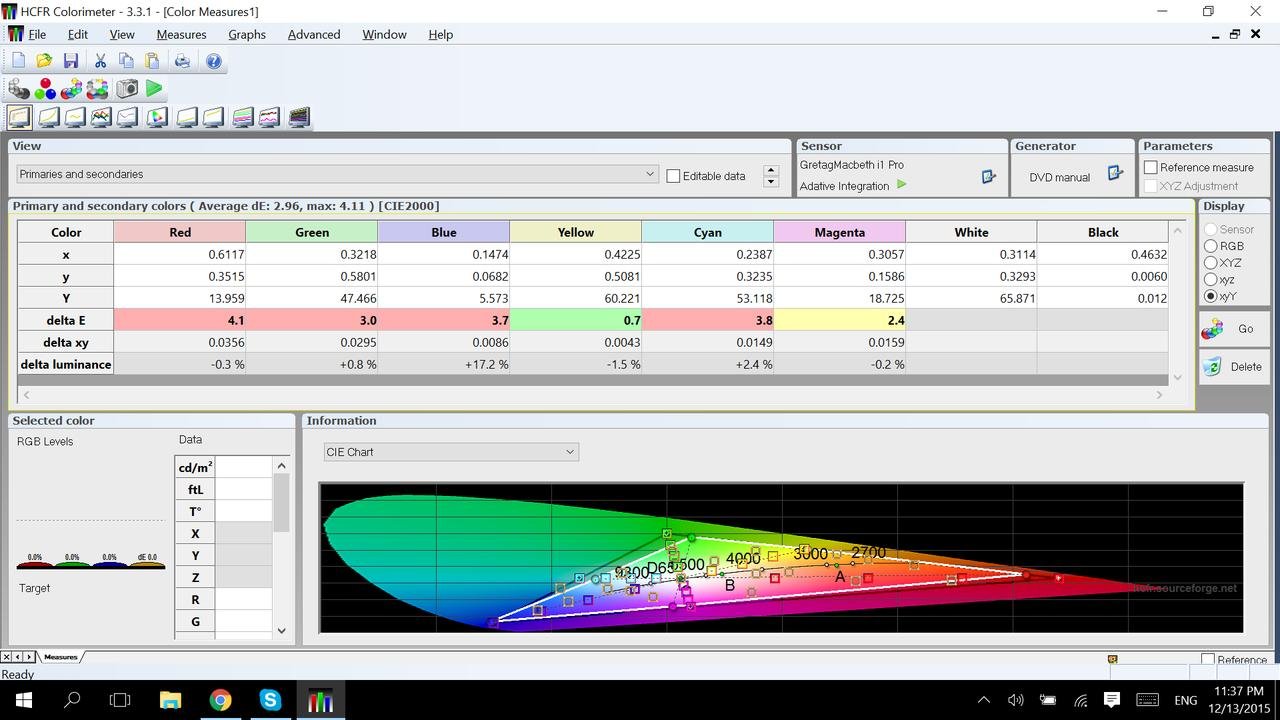1280x720 pixels.
Task: Click the RGB primaries measurement icon
Action: point(45,89)
